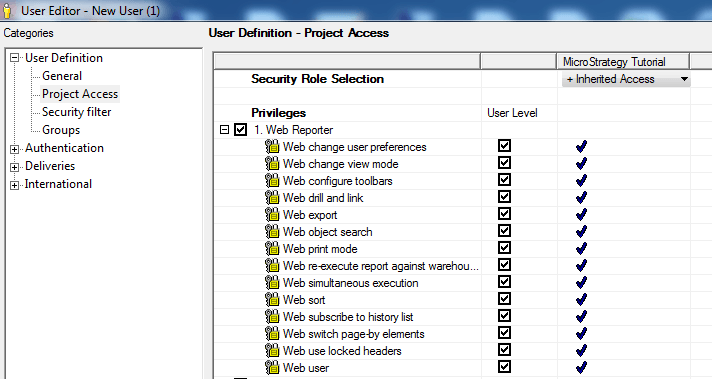Open the Security filter category
Viewport: 712px width, 379px height.
pyautogui.click(x=76, y=112)
